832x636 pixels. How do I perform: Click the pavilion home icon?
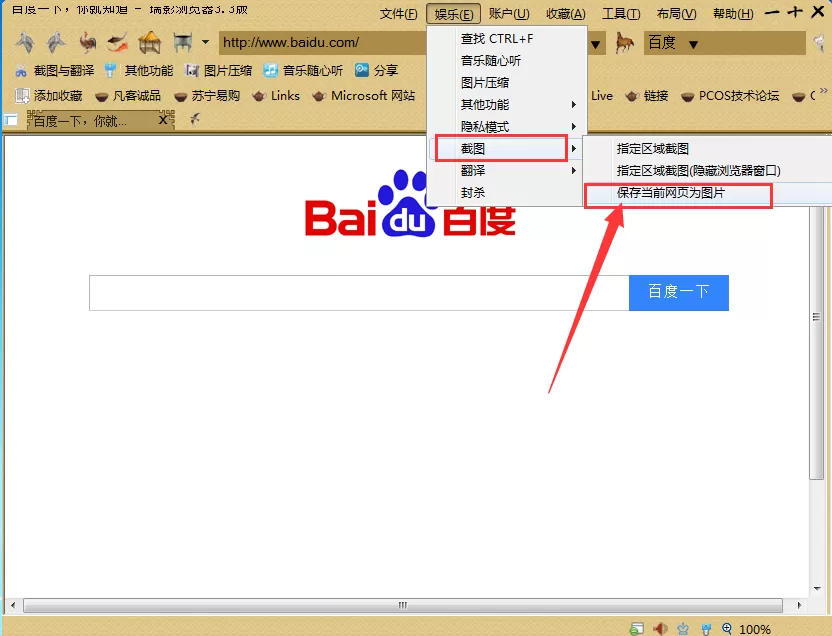(150, 42)
